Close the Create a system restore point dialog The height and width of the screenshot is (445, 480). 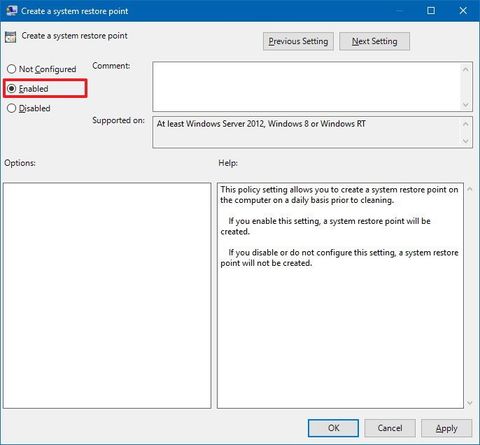(463, 11)
